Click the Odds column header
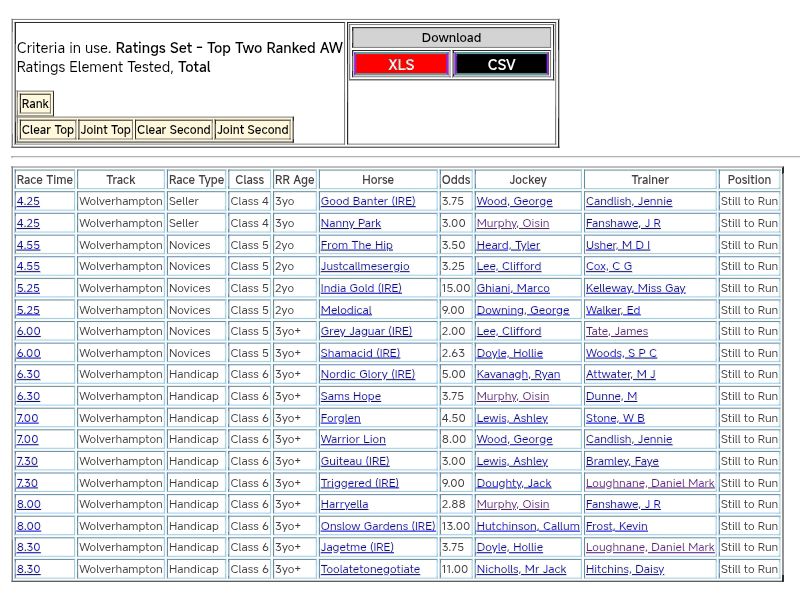The image size is (800, 594). click(455, 180)
